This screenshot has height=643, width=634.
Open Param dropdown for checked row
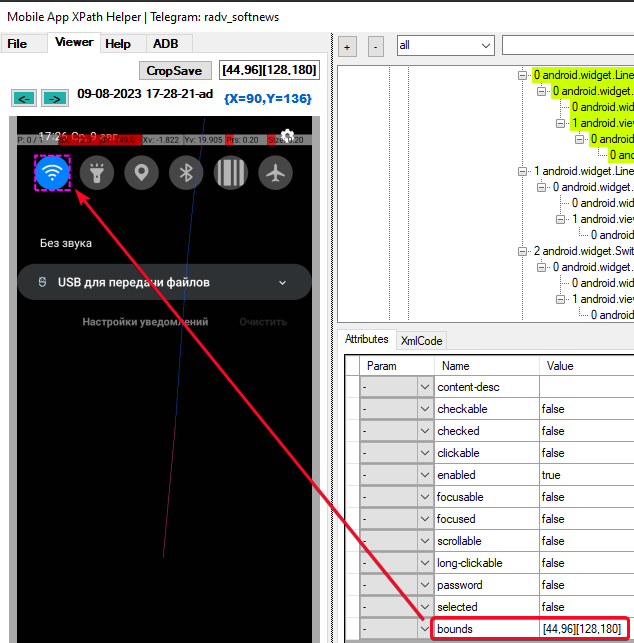point(425,431)
